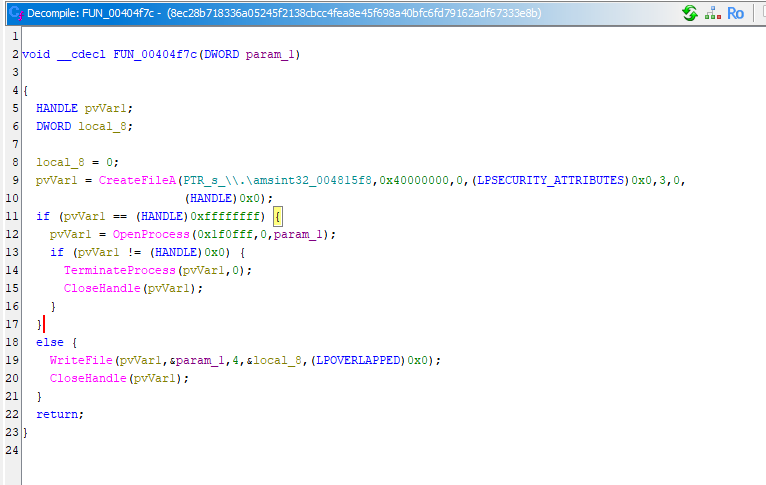This screenshot has width=766, height=485.
Task: Open the data flow graph icon
Action: click(x=714, y=13)
